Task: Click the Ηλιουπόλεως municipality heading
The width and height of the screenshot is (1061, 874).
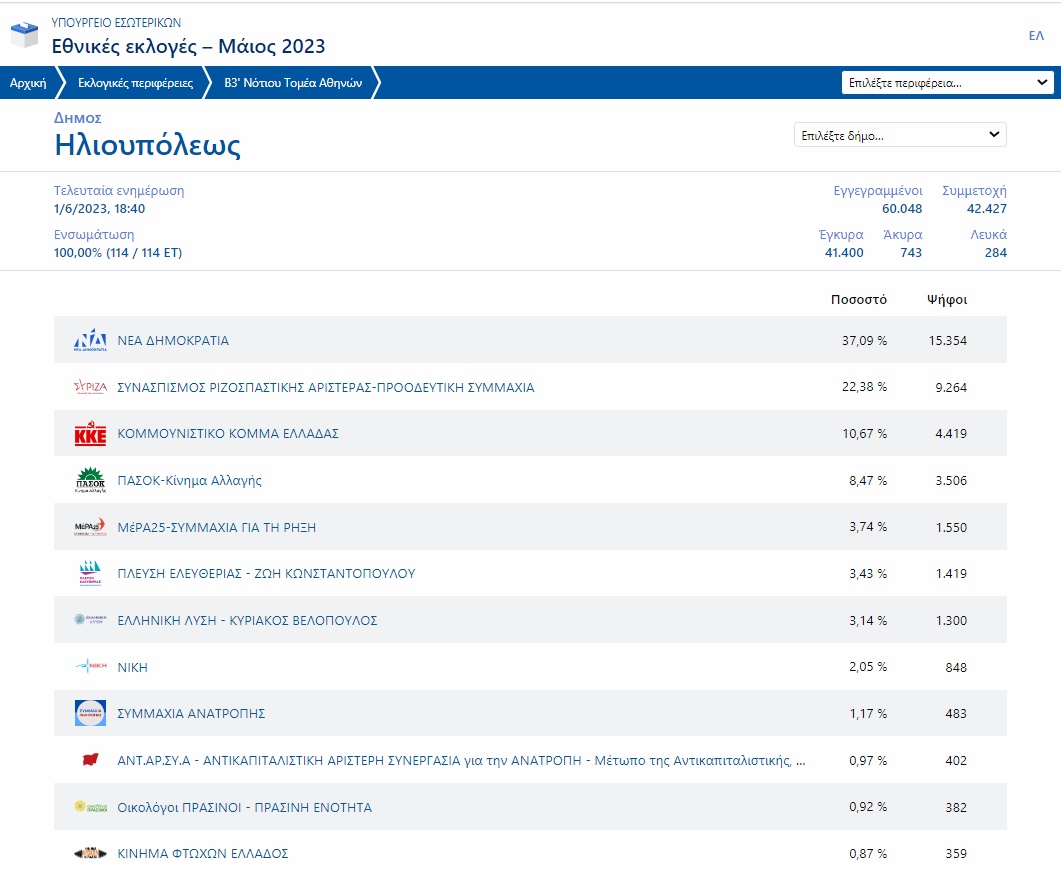Action: point(148,145)
